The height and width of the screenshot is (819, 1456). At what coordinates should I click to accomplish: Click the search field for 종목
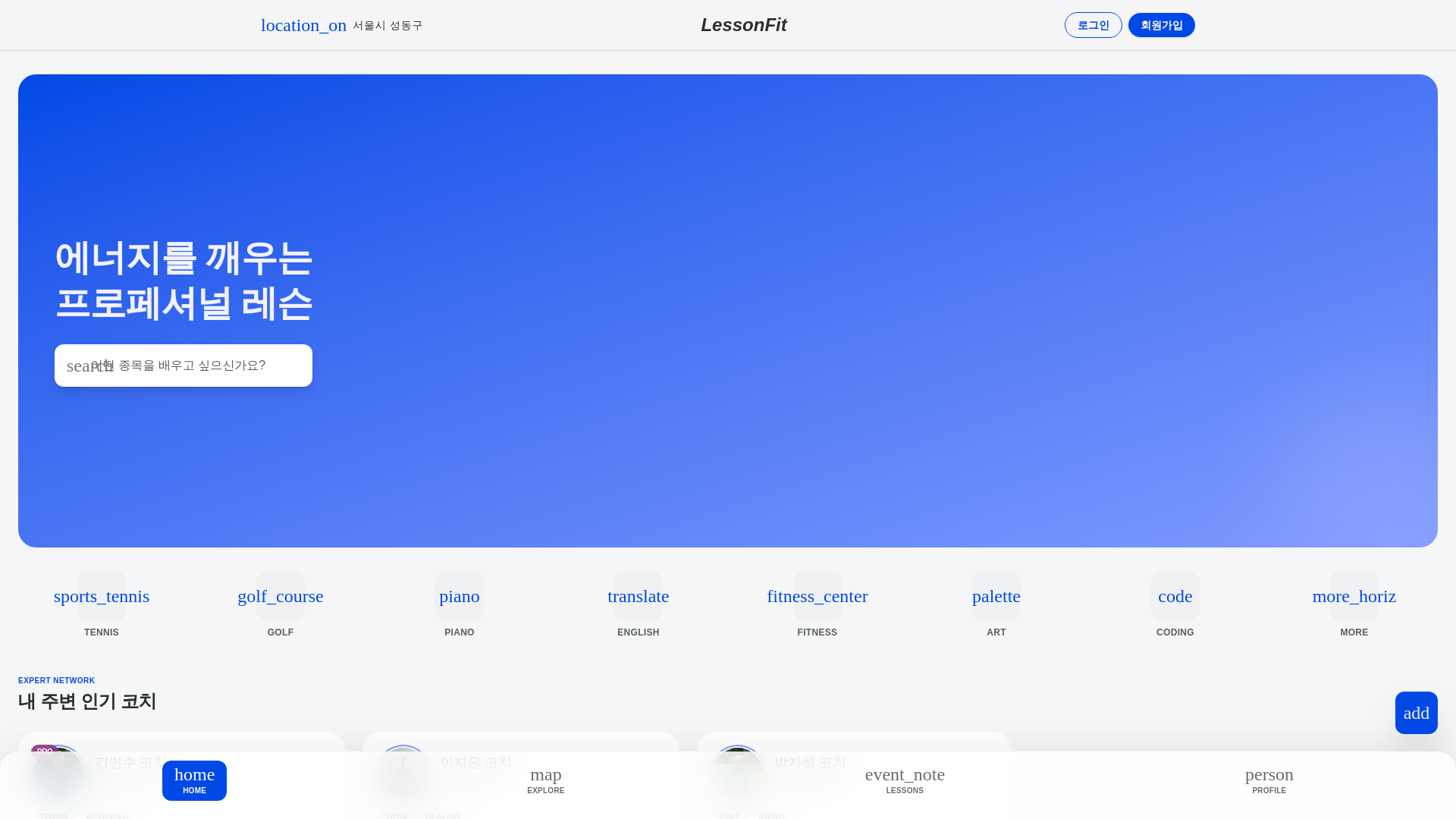(x=184, y=366)
